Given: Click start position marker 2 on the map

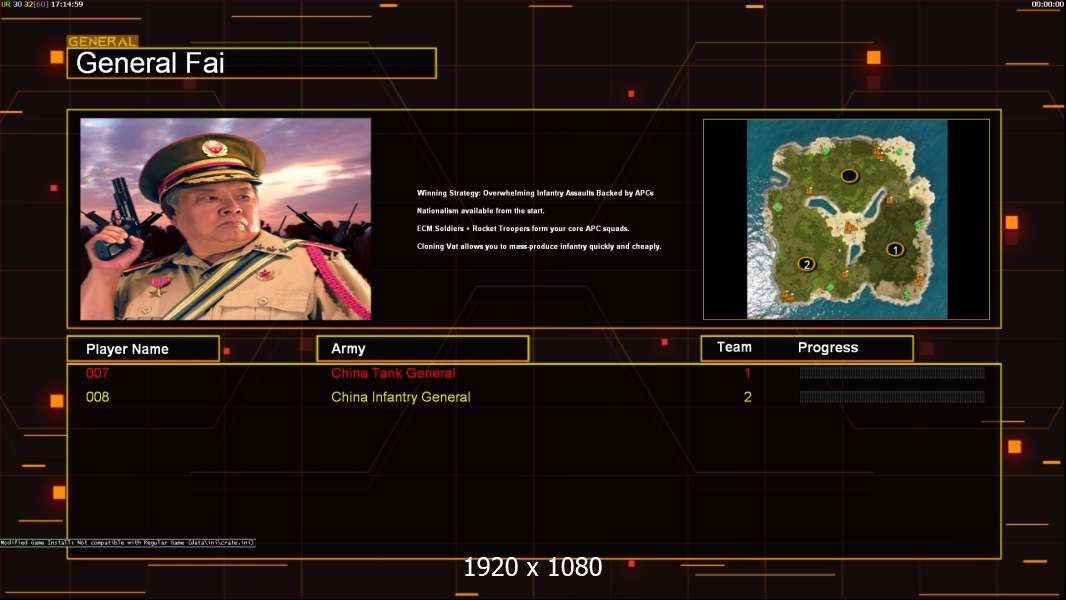Looking at the screenshot, I should [806, 264].
